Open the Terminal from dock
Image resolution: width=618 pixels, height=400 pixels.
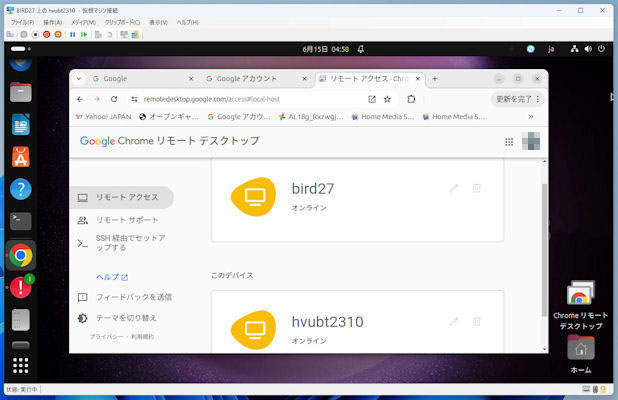pyautogui.click(x=20, y=221)
